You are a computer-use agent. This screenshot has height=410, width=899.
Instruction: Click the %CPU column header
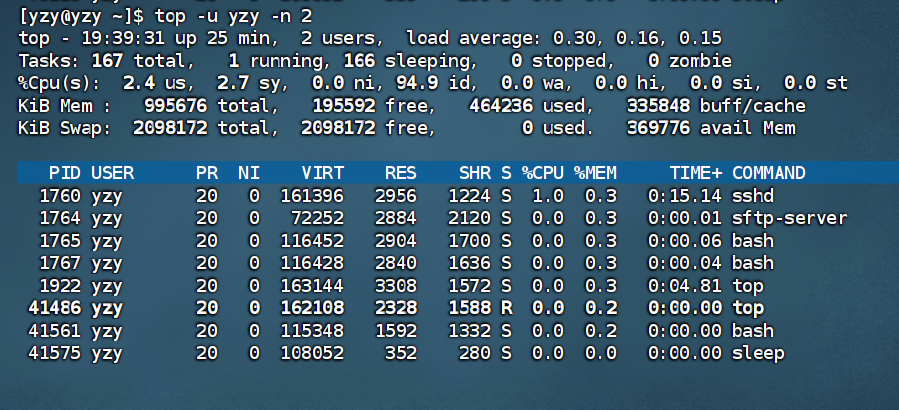pyautogui.click(x=542, y=173)
